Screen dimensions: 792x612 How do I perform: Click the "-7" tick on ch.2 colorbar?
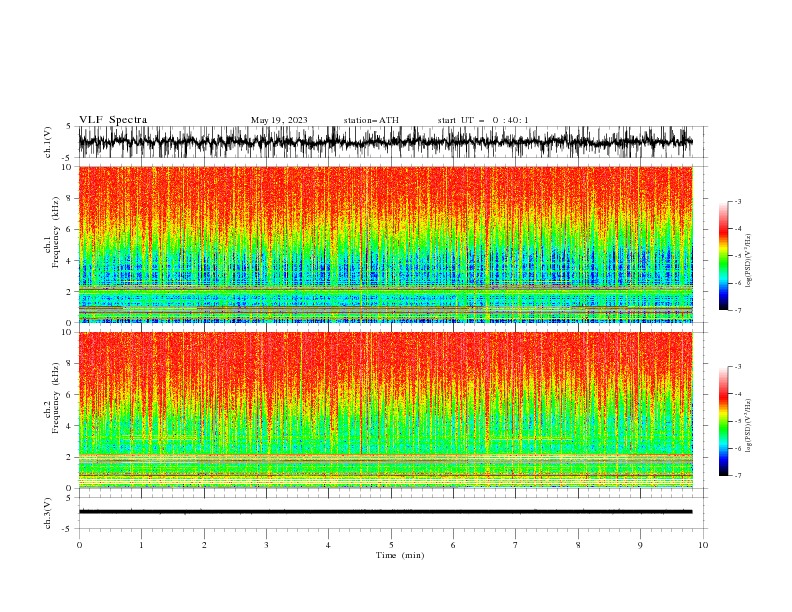[738, 475]
